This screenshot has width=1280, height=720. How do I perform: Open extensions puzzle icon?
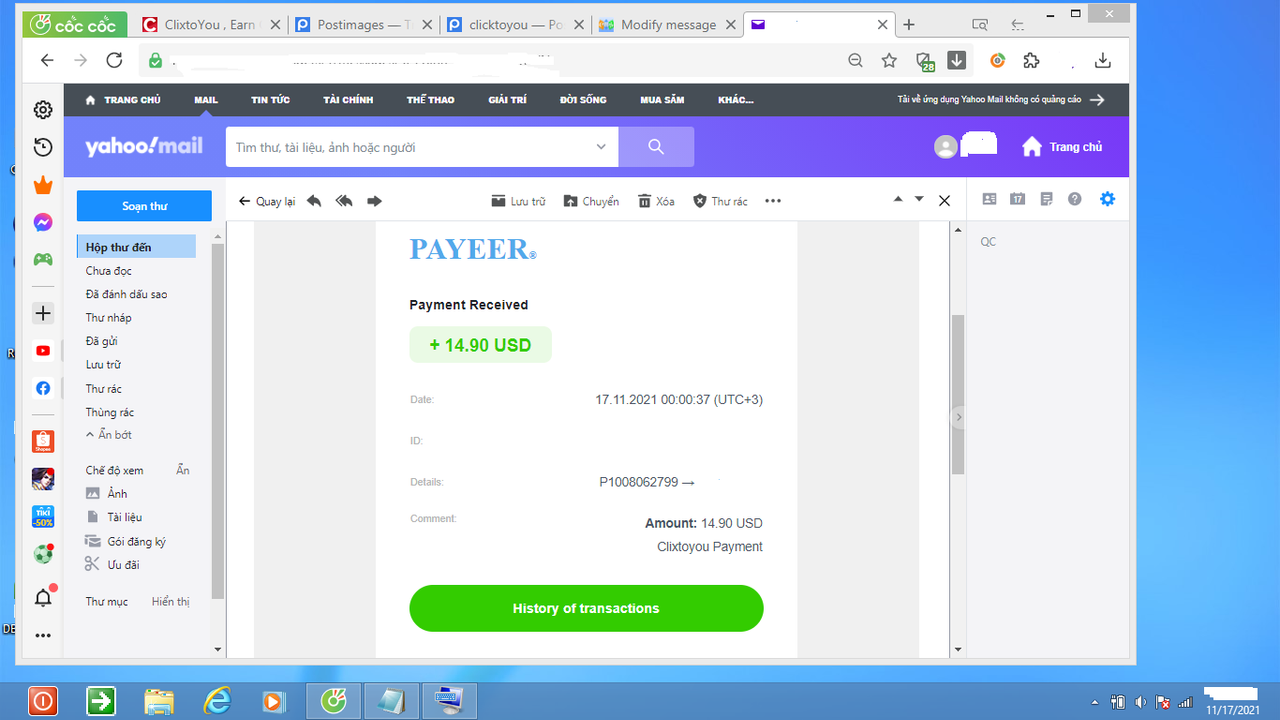(x=1031, y=60)
